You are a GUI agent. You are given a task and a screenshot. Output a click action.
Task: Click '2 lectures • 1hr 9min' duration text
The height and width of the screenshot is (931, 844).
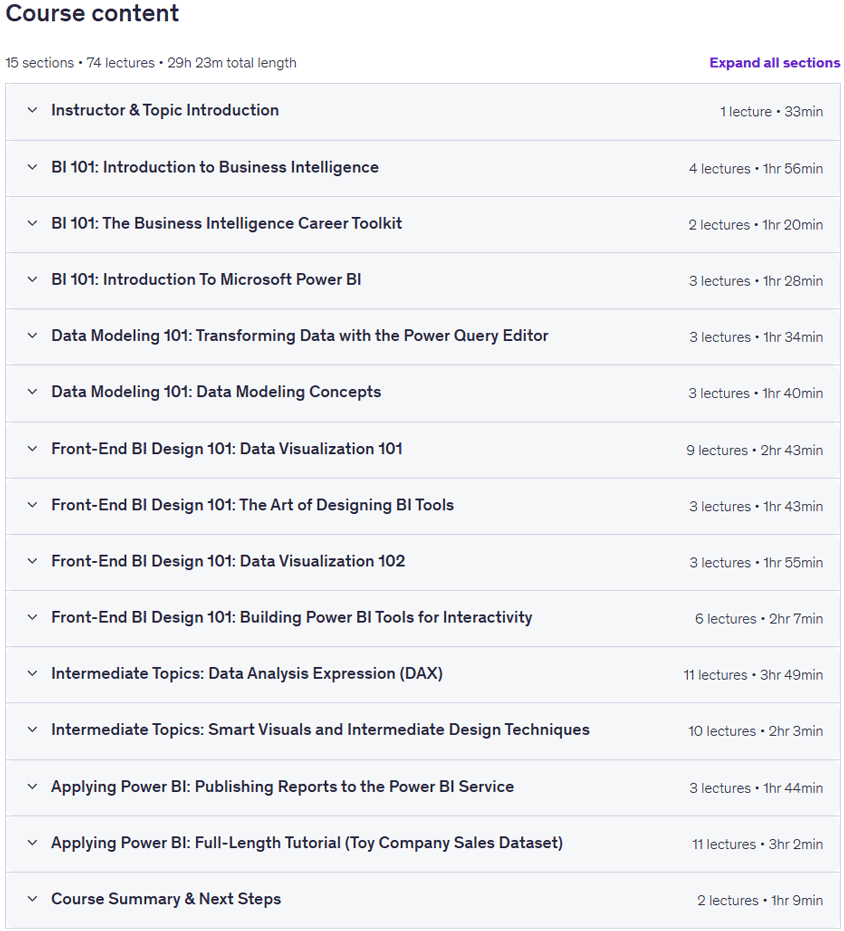tap(760, 900)
